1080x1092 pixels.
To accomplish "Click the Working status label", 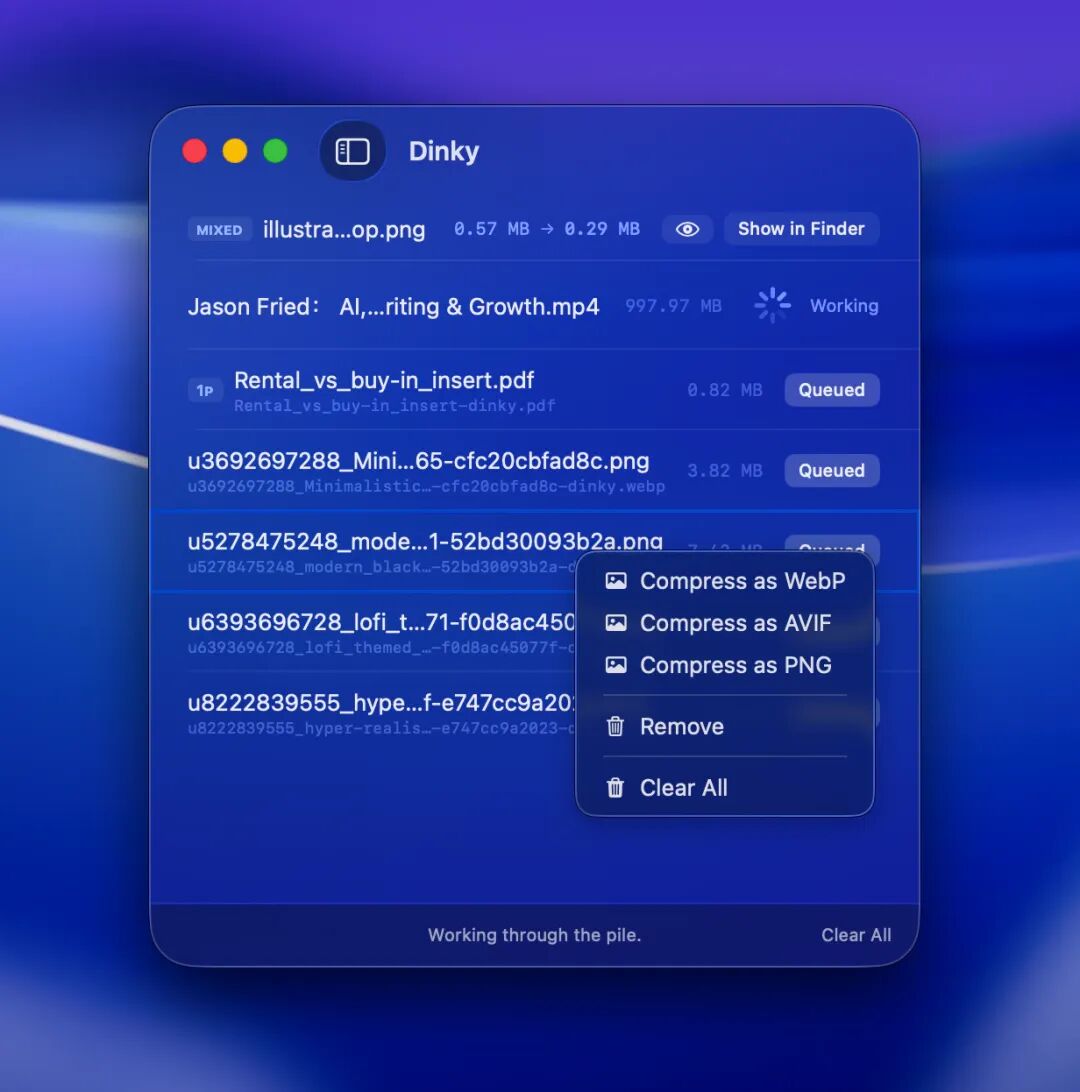I will [x=844, y=306].
